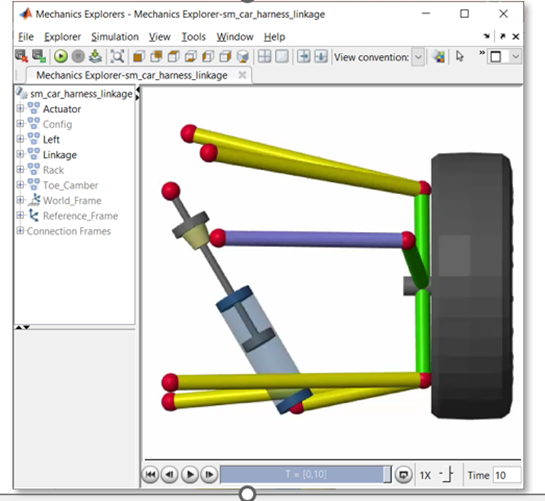Image resolution: width=545 pixels, height=501 pixels.
Task: Select the Reference_Frame tree item
Action: [80, 216]
